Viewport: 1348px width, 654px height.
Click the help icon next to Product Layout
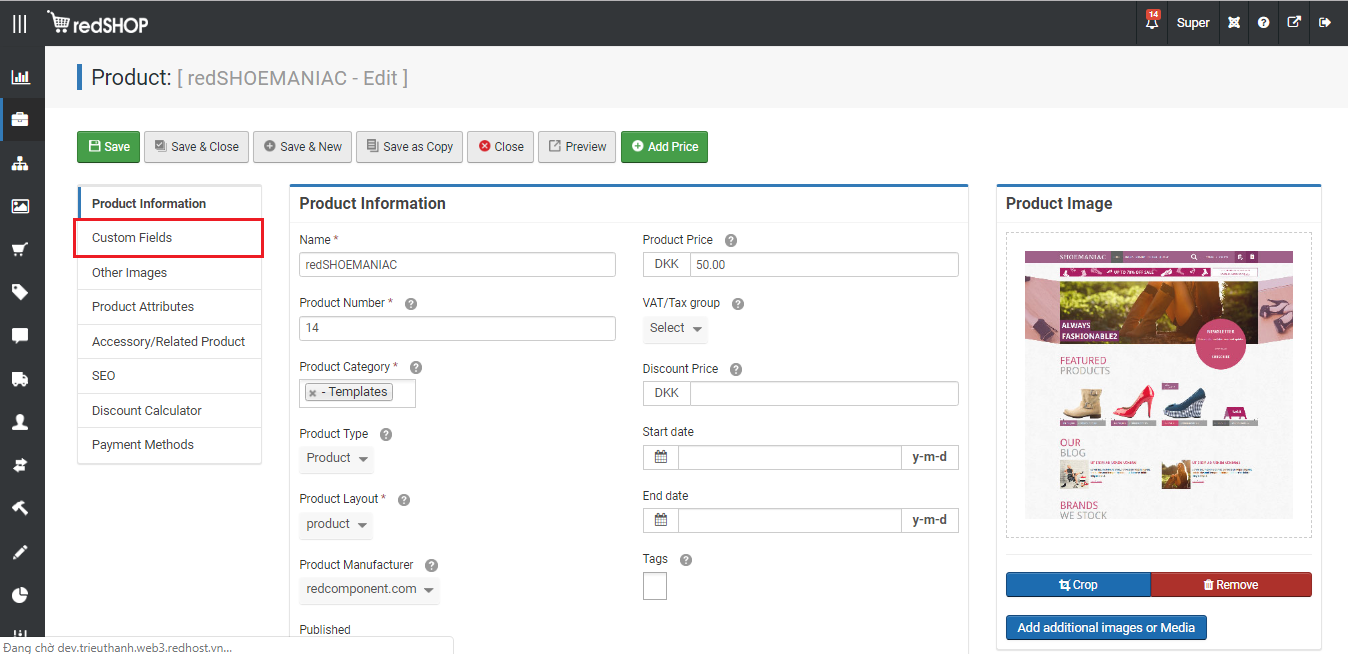(x=404, y=500)
